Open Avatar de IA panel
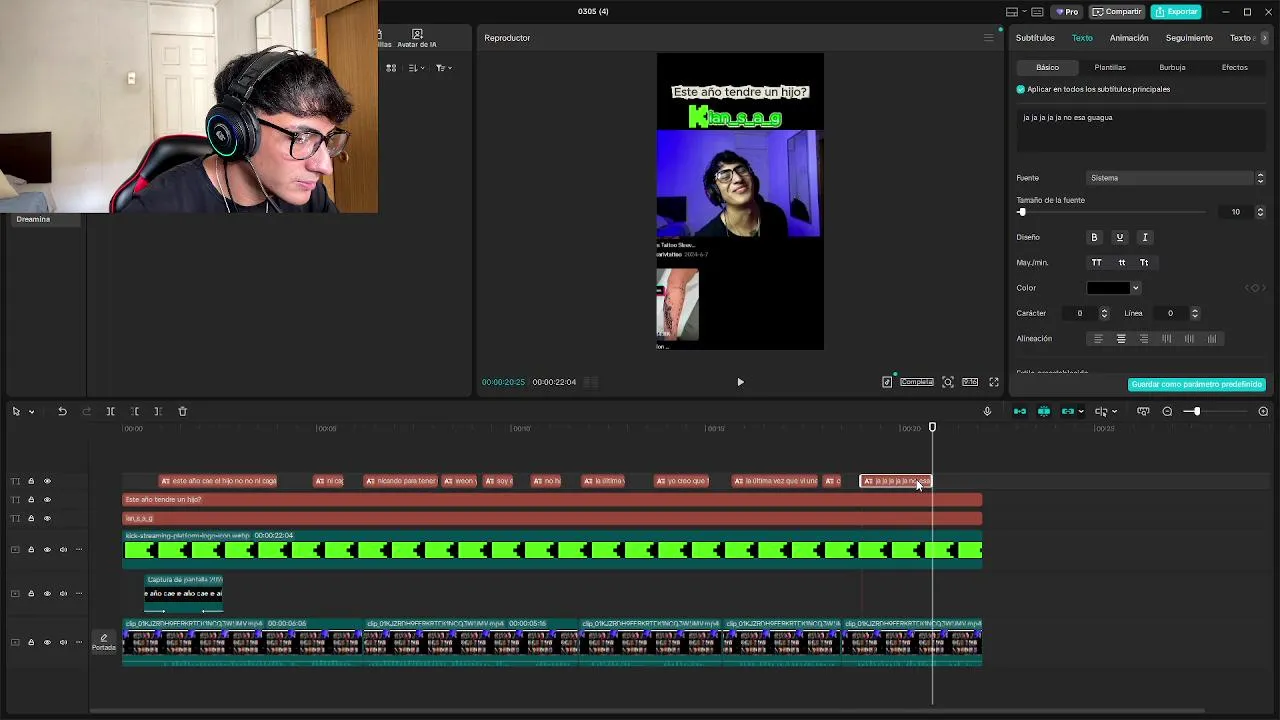Screen dimensions: 1280x720 (417, 39)
